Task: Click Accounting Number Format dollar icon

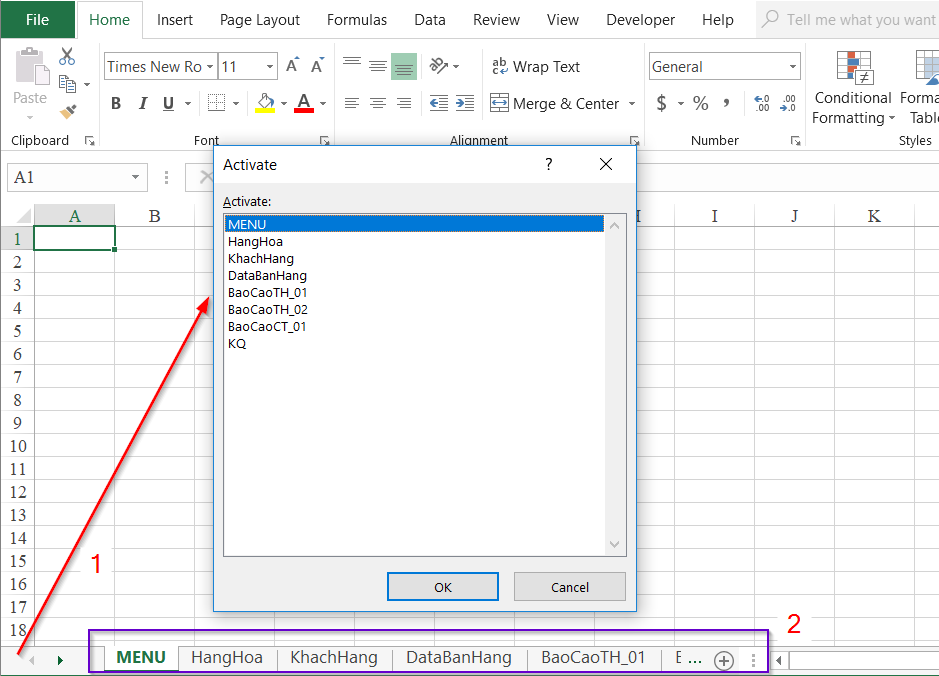Action: point(661,103)
